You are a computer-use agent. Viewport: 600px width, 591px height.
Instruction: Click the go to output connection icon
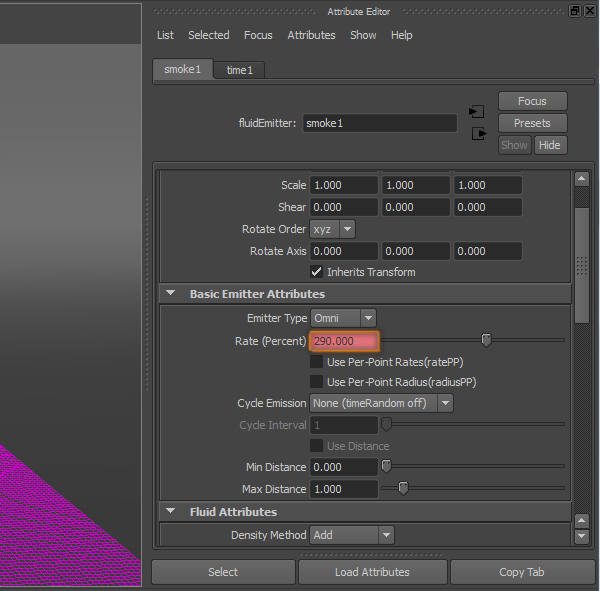coord(478,133)
